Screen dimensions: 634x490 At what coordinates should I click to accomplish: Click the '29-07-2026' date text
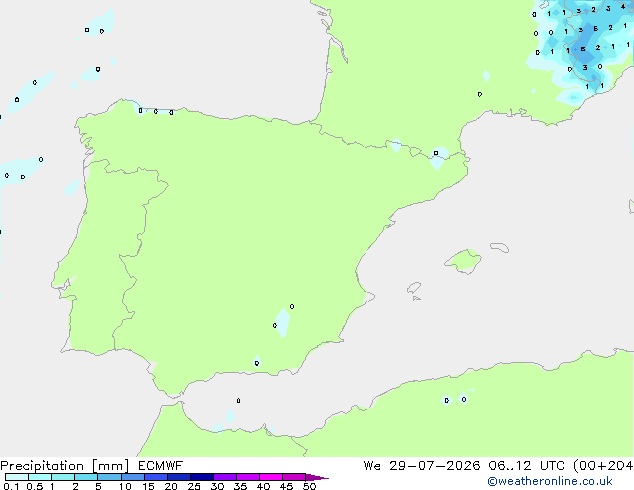click(x=435, y=466)
